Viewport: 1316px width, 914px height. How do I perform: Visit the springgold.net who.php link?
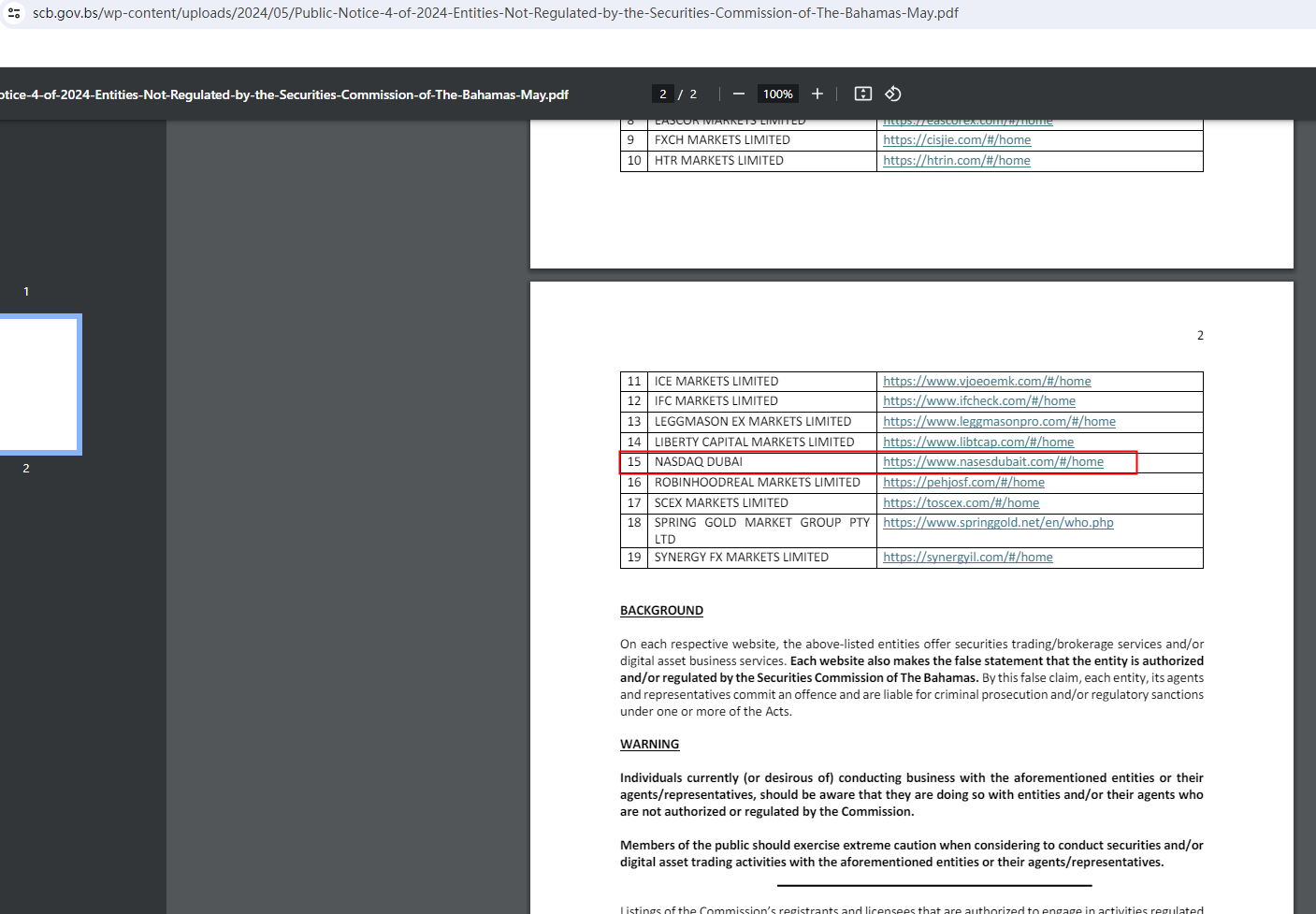(998, 523)
